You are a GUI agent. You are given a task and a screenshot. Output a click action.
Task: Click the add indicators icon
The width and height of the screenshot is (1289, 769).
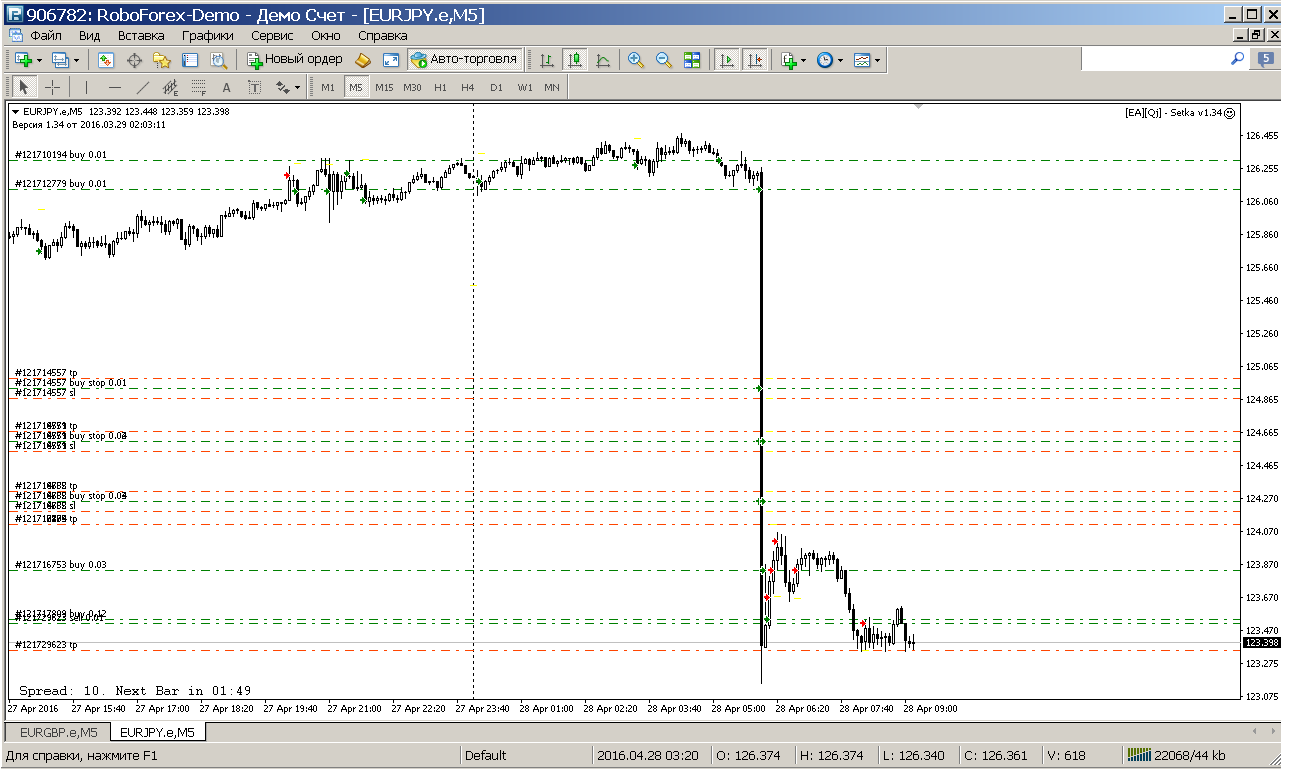pyautogui.click(x=788, y=60)
